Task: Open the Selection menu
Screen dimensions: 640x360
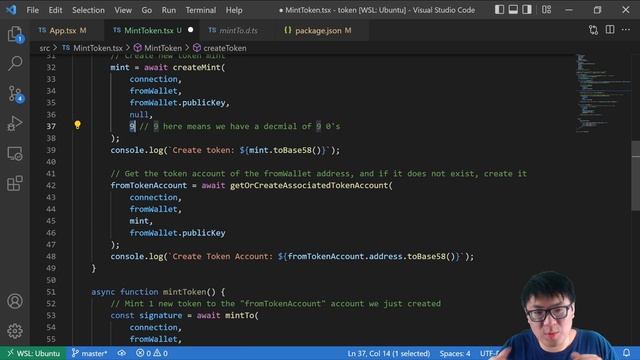Action: click(x=88, y=10)
